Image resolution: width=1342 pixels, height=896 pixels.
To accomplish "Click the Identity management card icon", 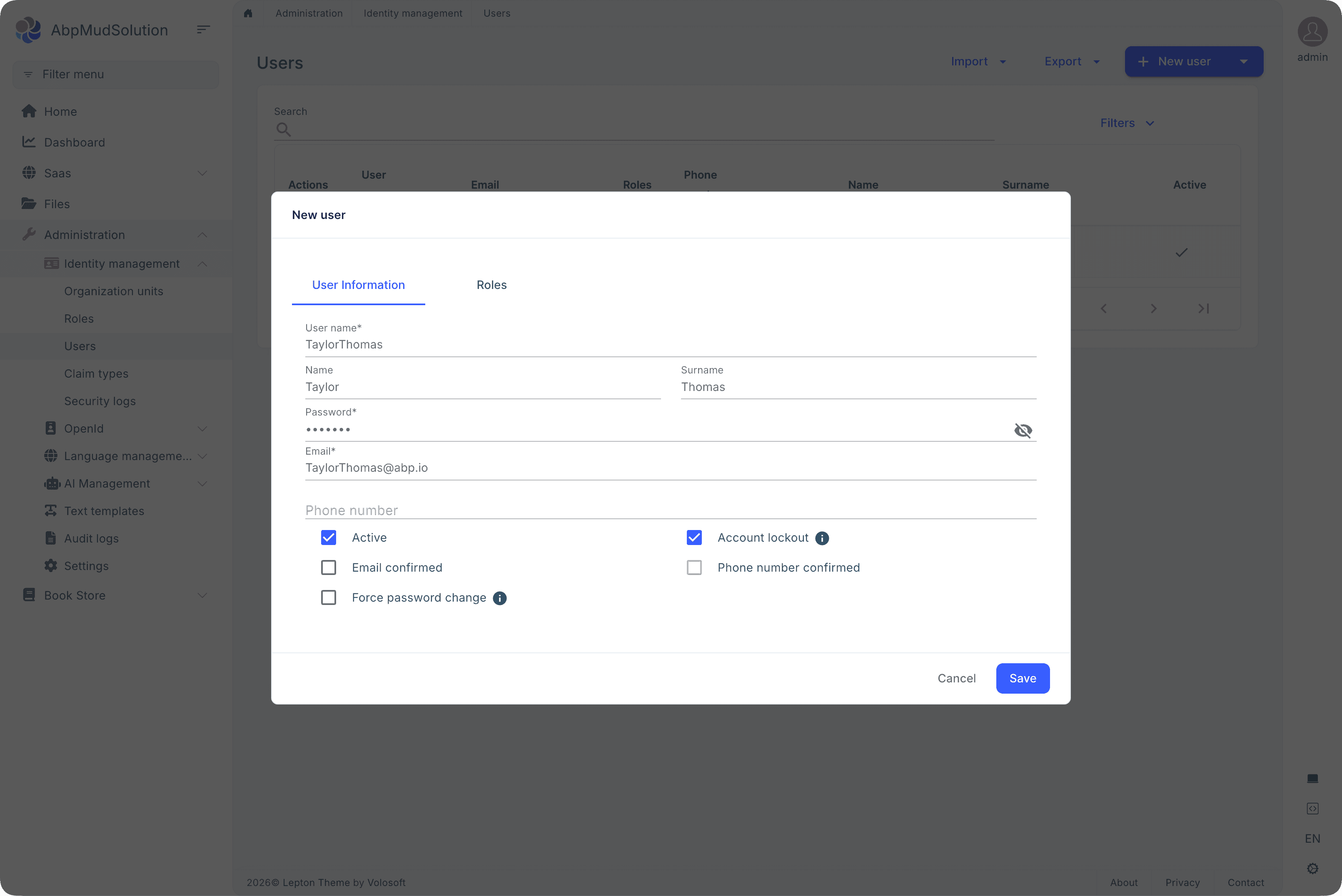I will (x=52, y=264).
